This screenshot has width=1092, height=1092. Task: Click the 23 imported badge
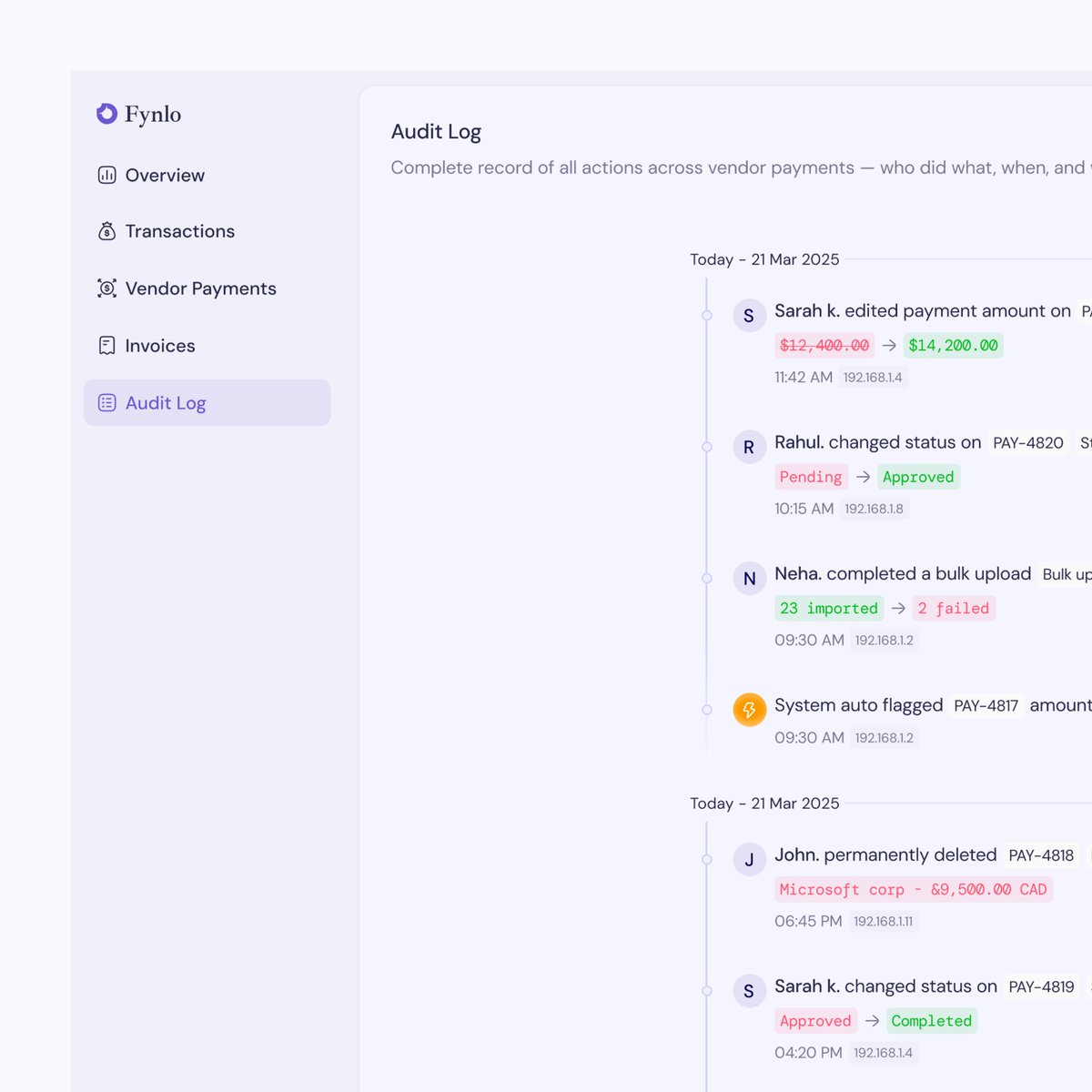(829, 608)
